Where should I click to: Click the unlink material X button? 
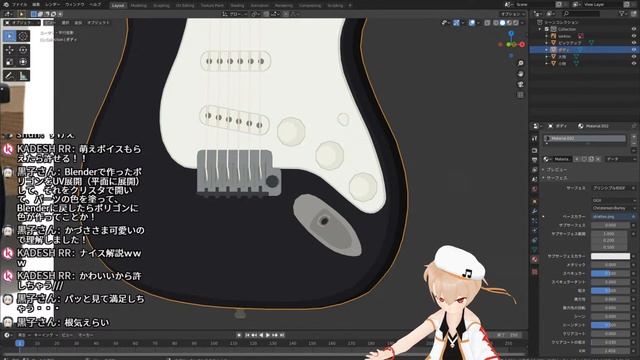[x=598, y=159]
